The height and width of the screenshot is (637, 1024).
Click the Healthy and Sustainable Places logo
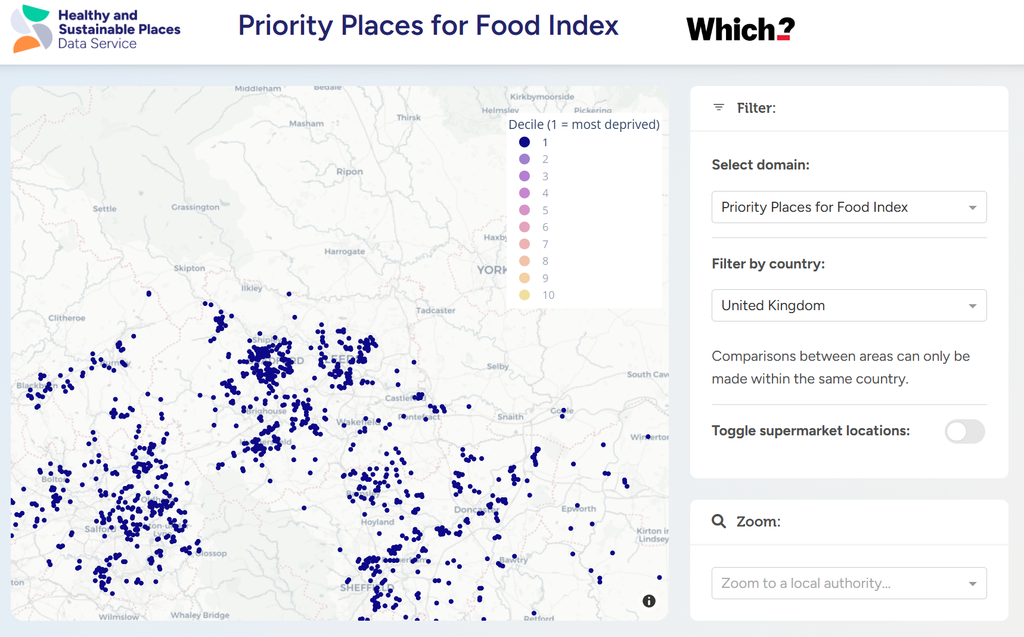tap(95, 29)
